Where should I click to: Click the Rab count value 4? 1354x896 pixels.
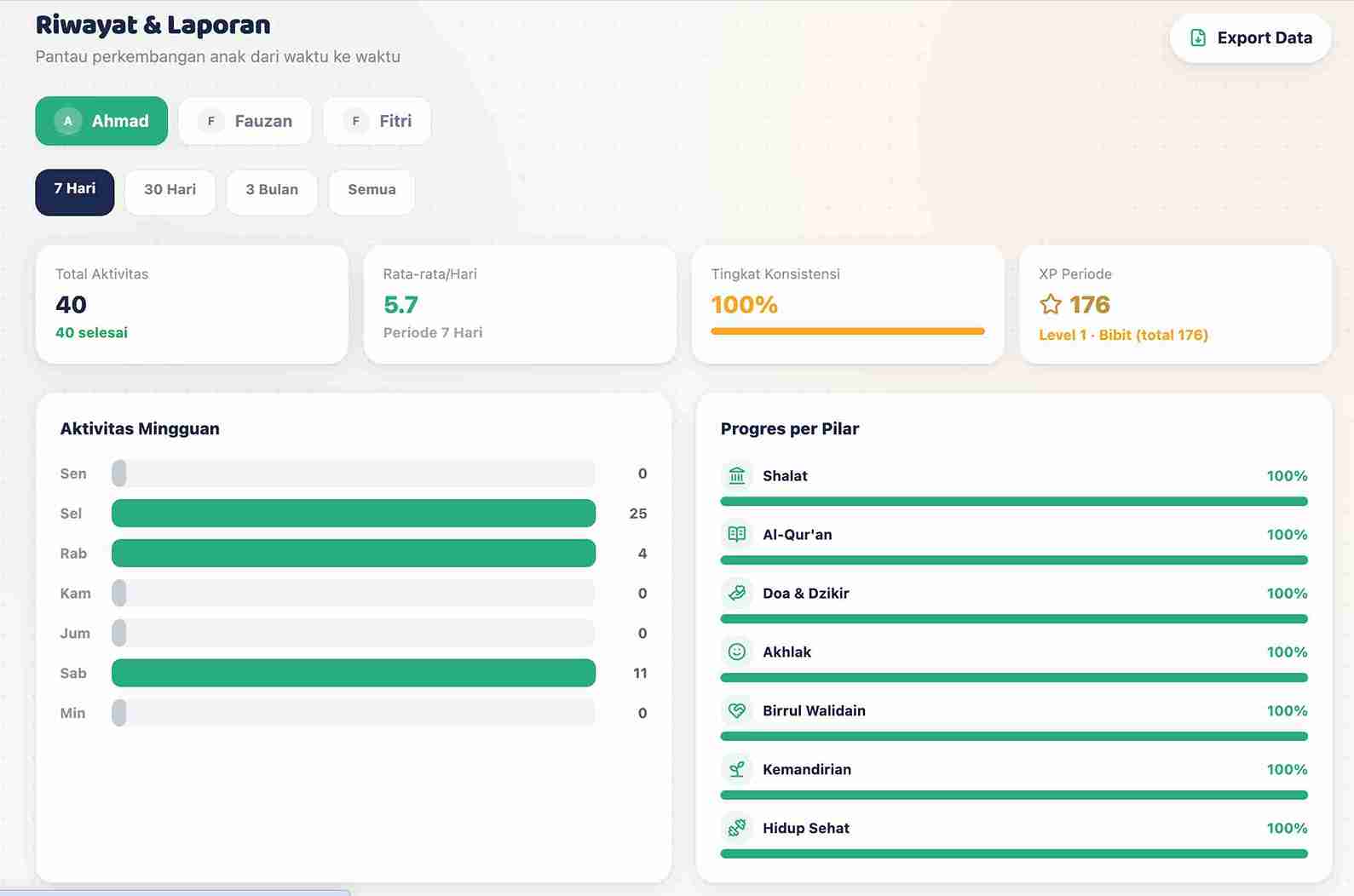[642, 554]
